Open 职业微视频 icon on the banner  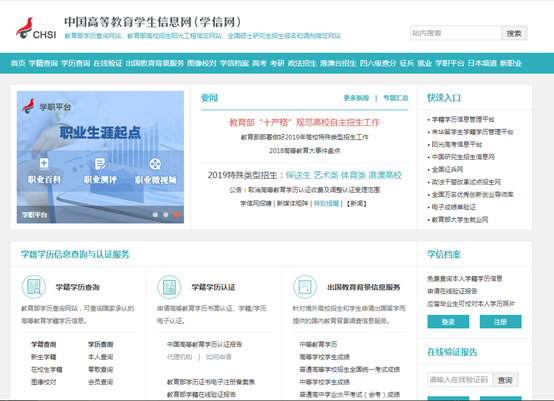tap(155, 164)
